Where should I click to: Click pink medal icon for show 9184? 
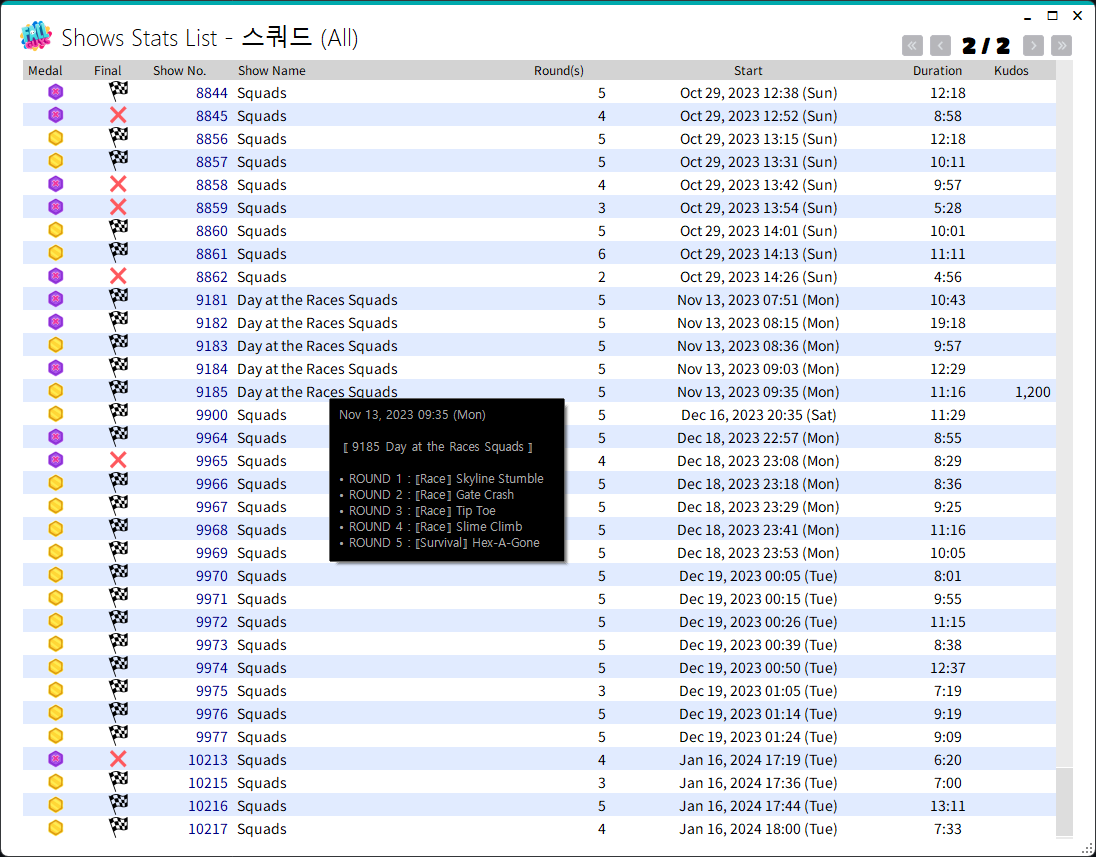pos(56,368)
